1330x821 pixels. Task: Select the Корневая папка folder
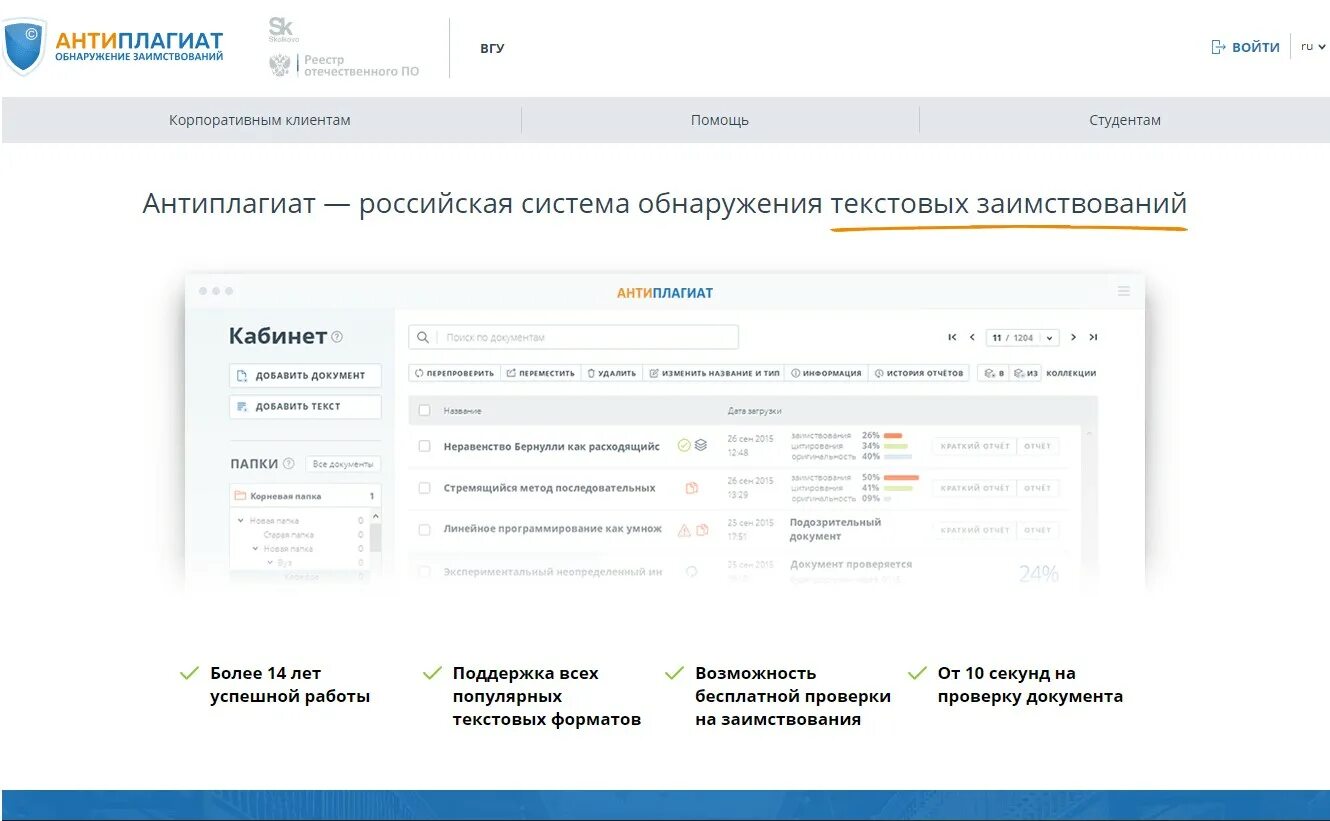coord(305,495)
